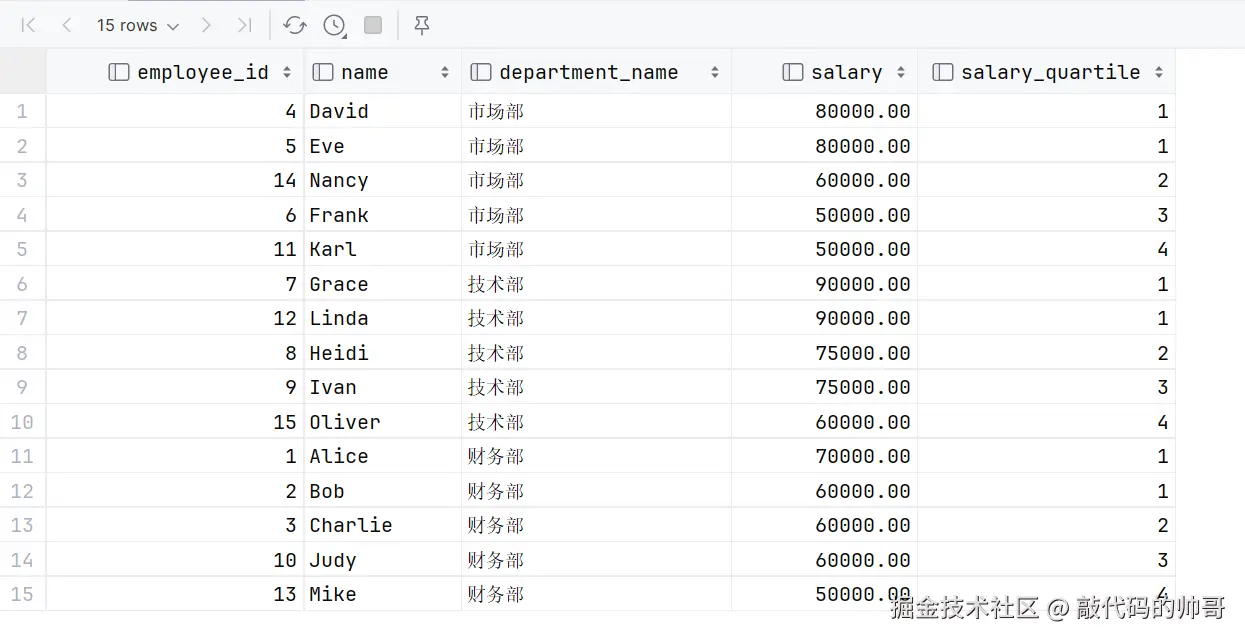This screenshot has height=641, width=1245.
Task: Click the 90000.00 salary cell for Grace
Action: pyautogui.click(x=862, y=284)
